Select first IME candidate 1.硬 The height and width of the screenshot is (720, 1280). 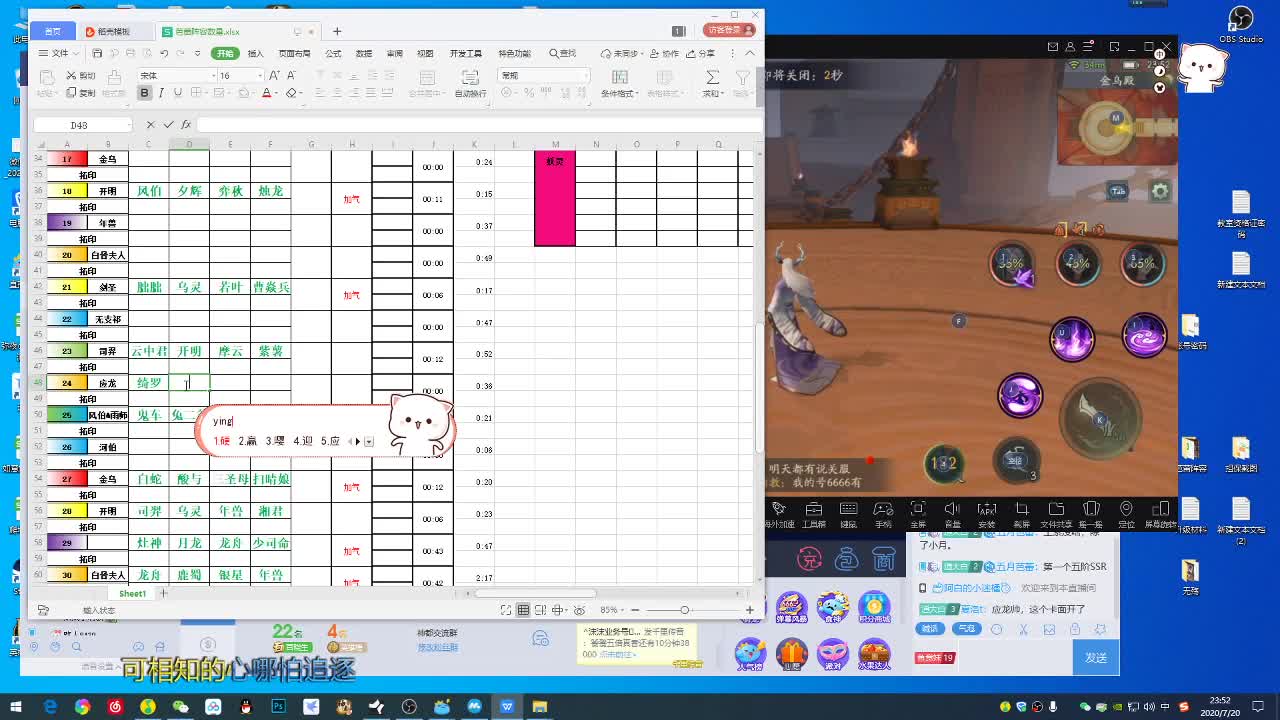click(x=221, y=441)
